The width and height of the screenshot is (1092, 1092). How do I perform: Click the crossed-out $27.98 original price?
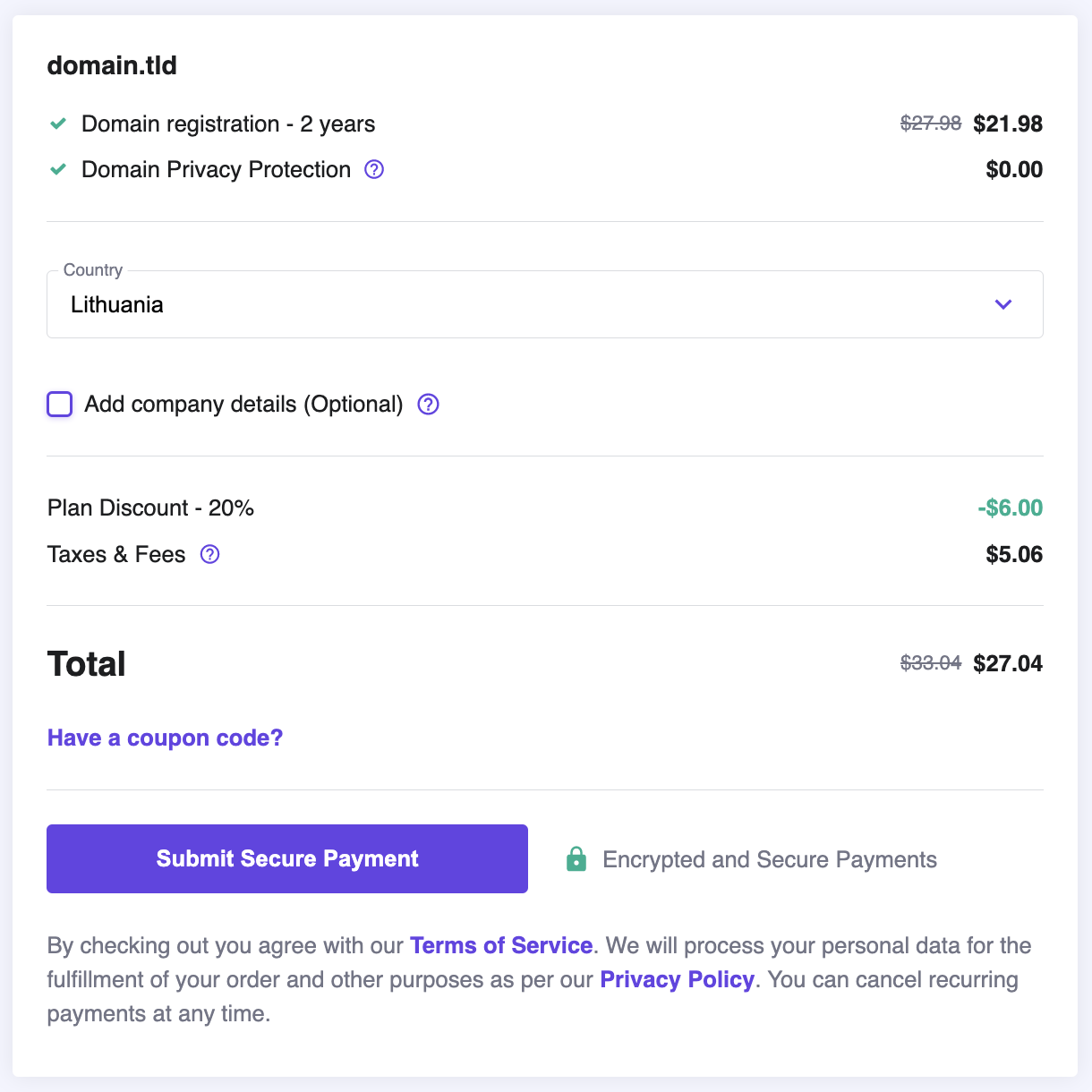[931, 124]
